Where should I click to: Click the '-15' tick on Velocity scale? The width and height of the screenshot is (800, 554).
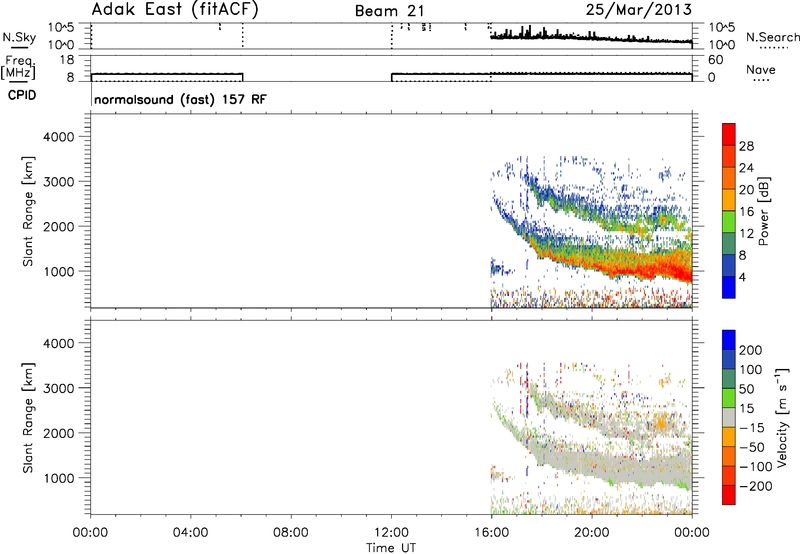[x=752, y=427]
